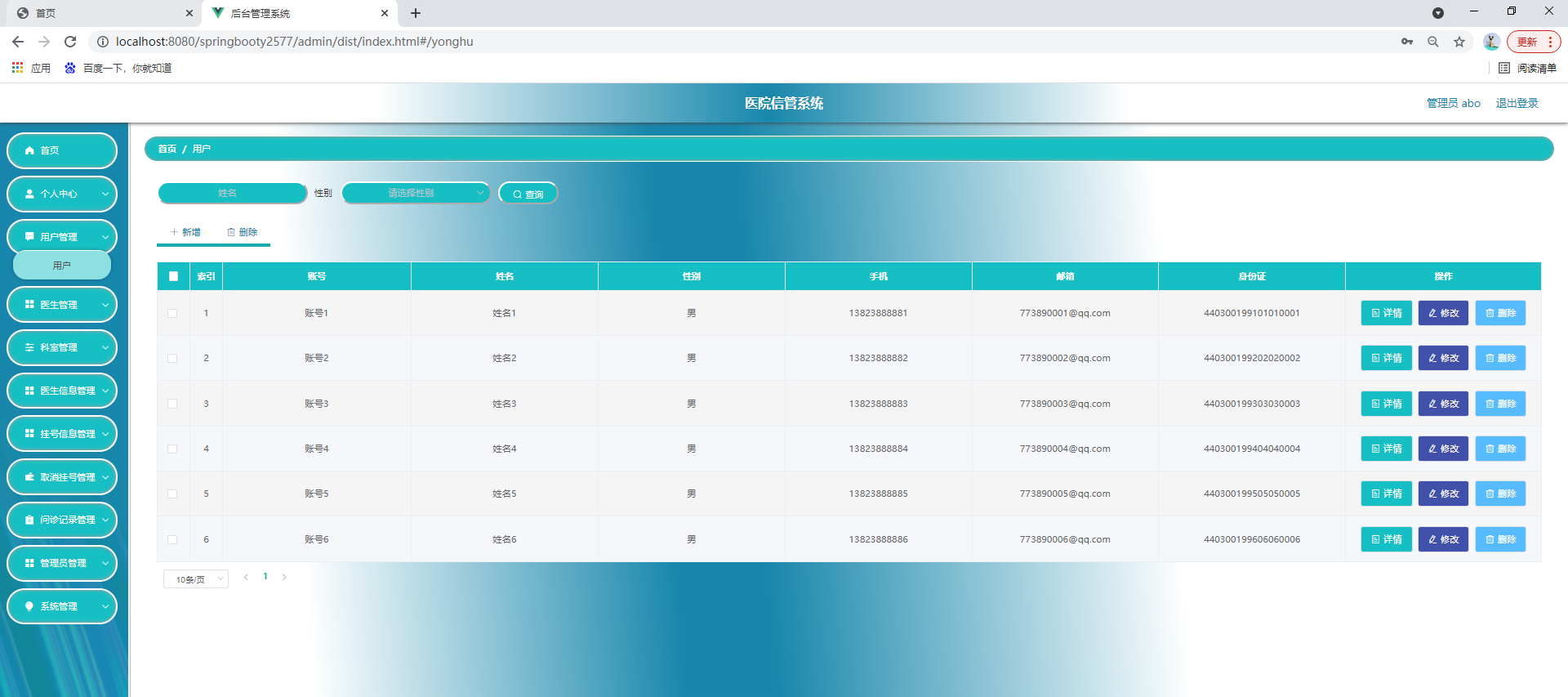The image size is (1568, 697).
Task: Open the browser zoom magnifier icon
Action: coord(1433,42)
